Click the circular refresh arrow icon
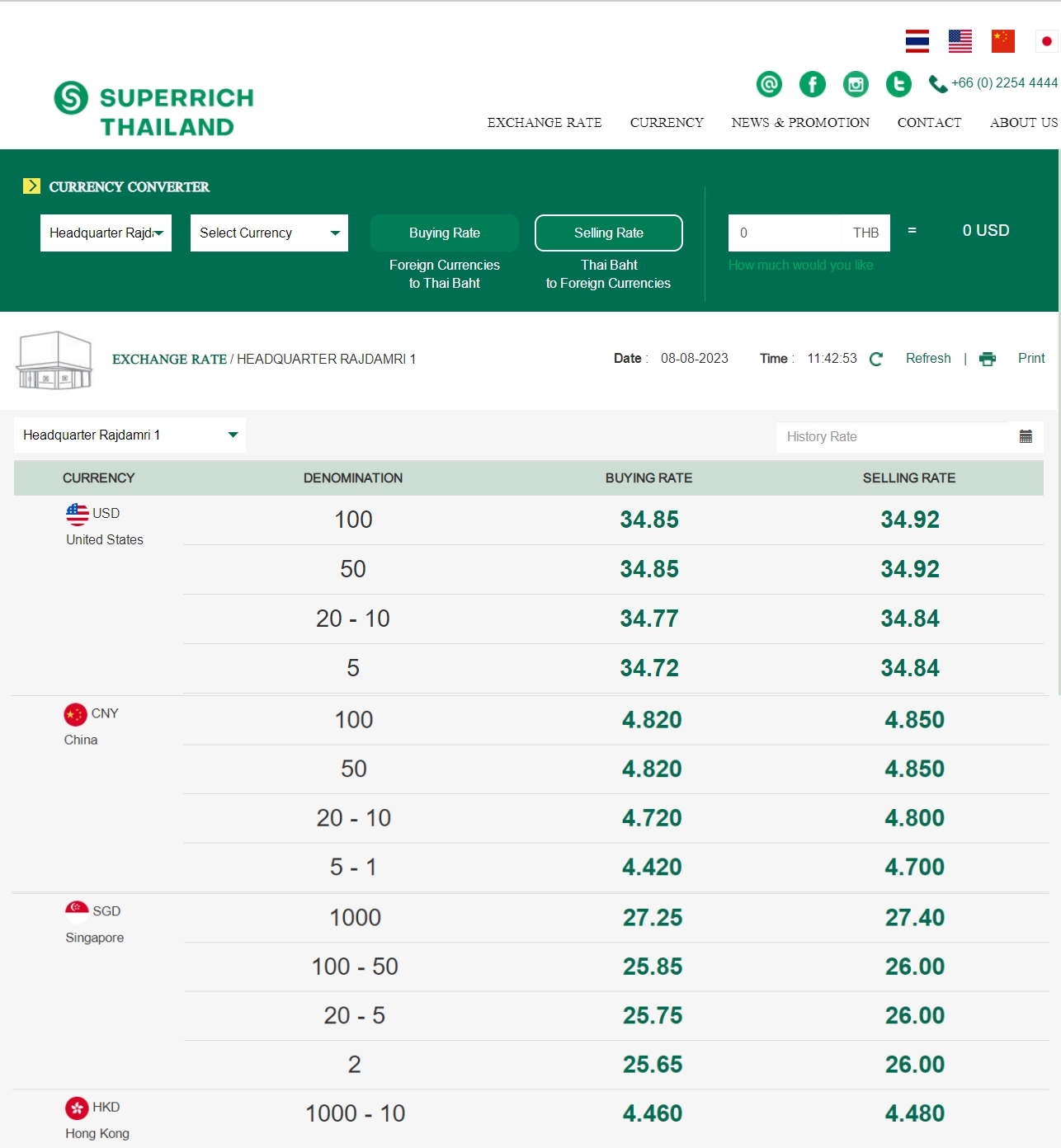The width and height of the screenshot is (1061, 1148). 876,359
